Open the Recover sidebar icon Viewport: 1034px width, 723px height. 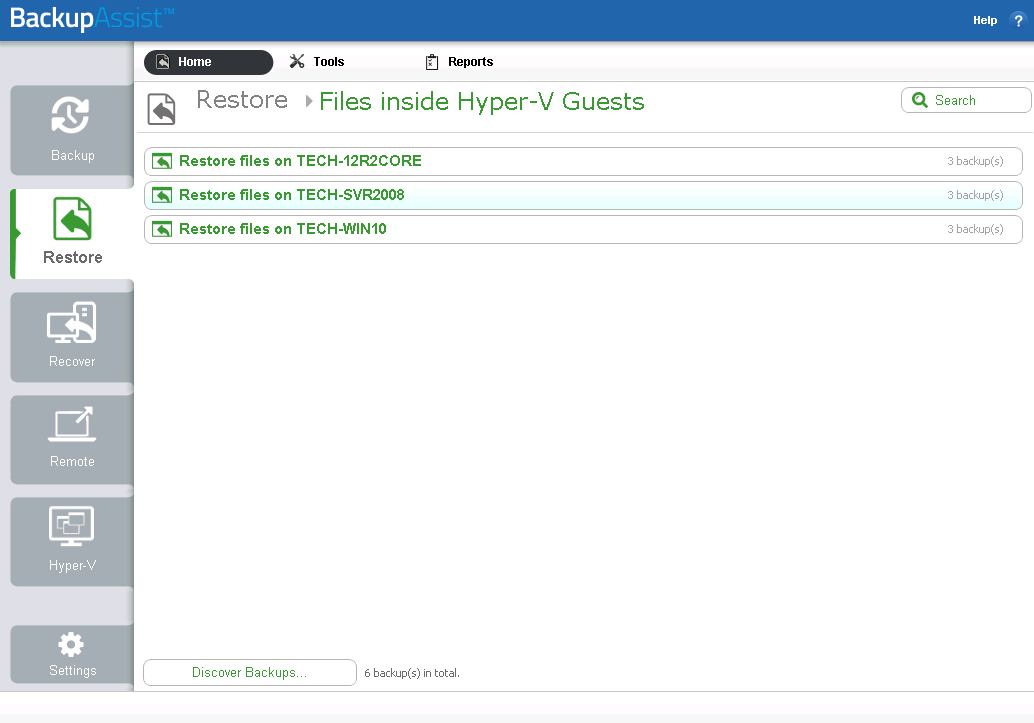pyautogui.click(x=72, y=323)
